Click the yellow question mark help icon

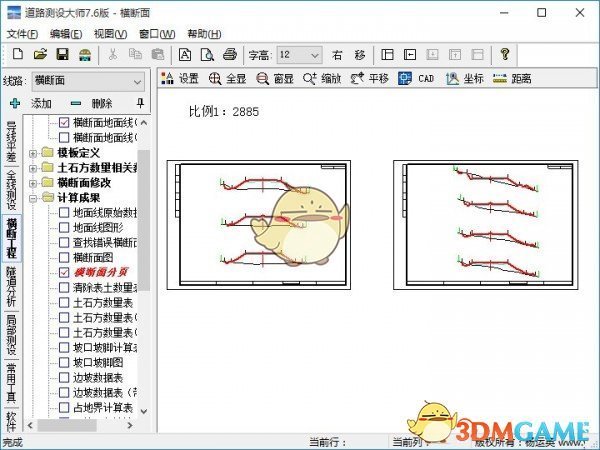click(x=505, y=54)
